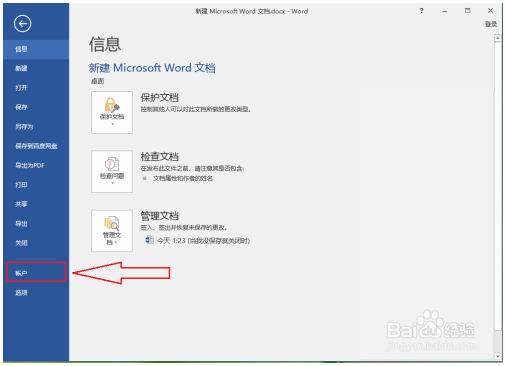Click the scrollbar down arrow
Image resolution: width=506 pixels, height=366 pixels.
point(498,356)
